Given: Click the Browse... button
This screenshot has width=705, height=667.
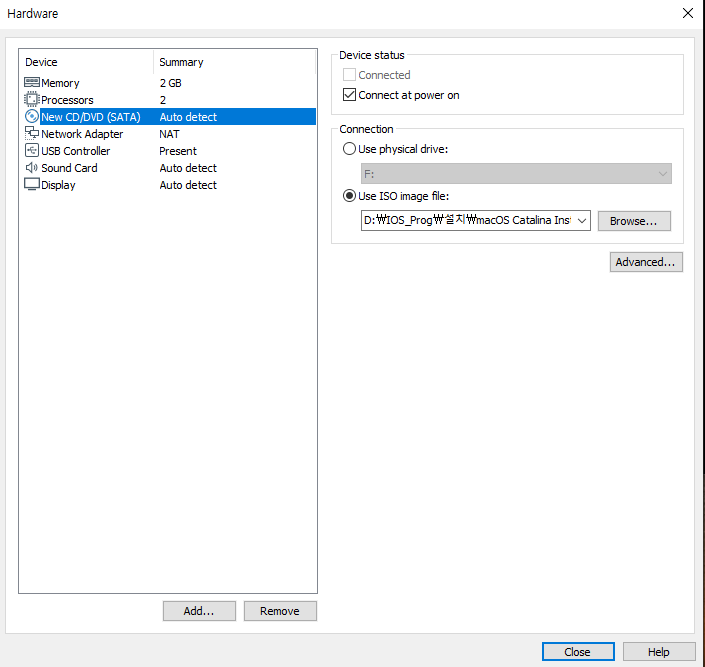Looking at the screenshot, I should coord(634,221).
